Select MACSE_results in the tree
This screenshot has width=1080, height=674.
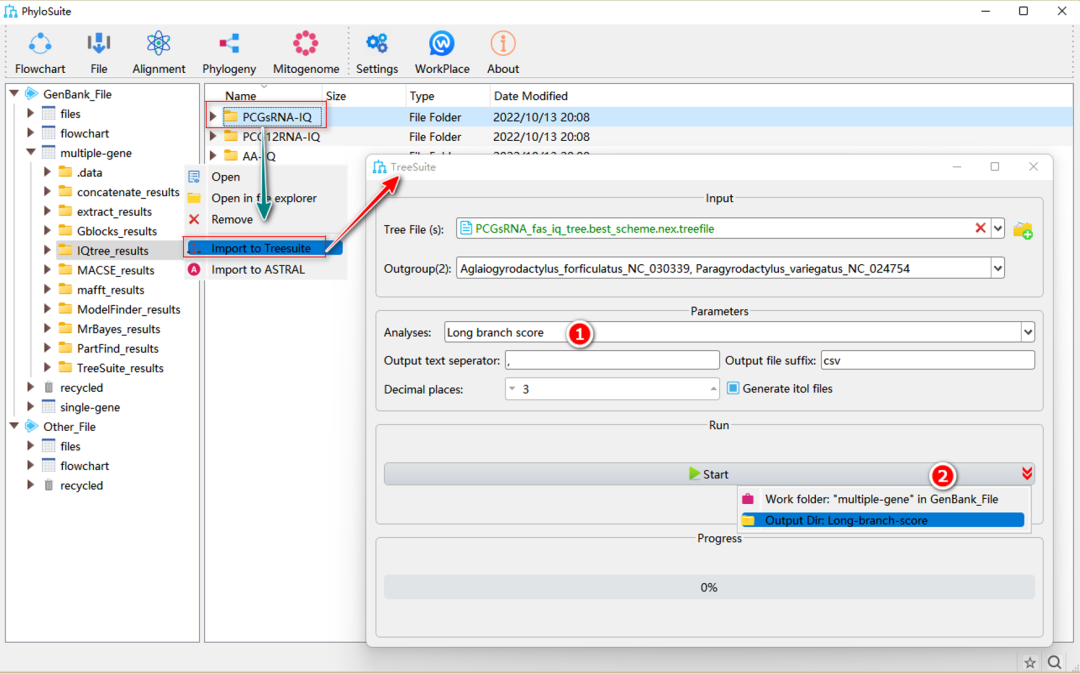coord(116,270)
